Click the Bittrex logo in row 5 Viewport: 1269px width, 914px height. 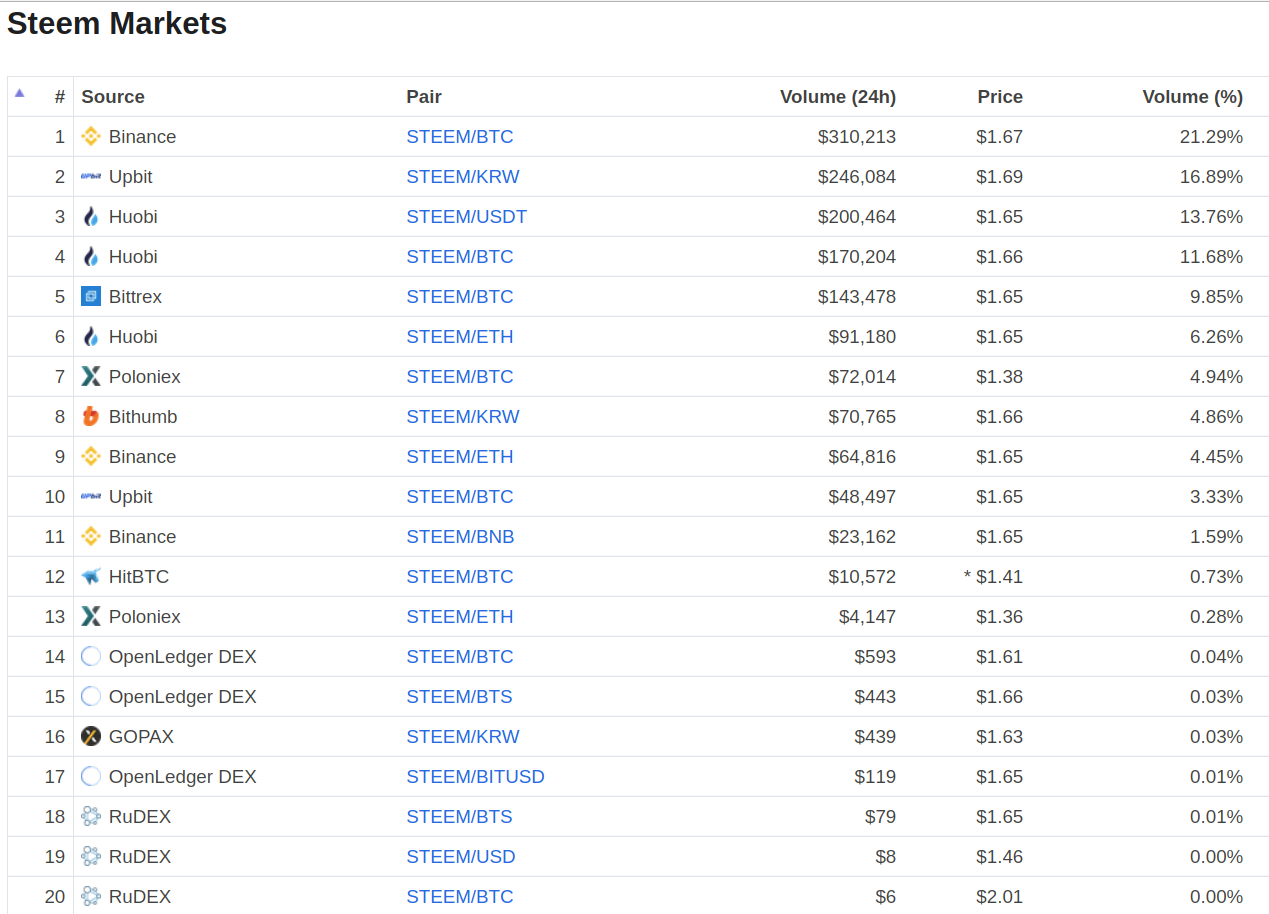coord(91,297)
